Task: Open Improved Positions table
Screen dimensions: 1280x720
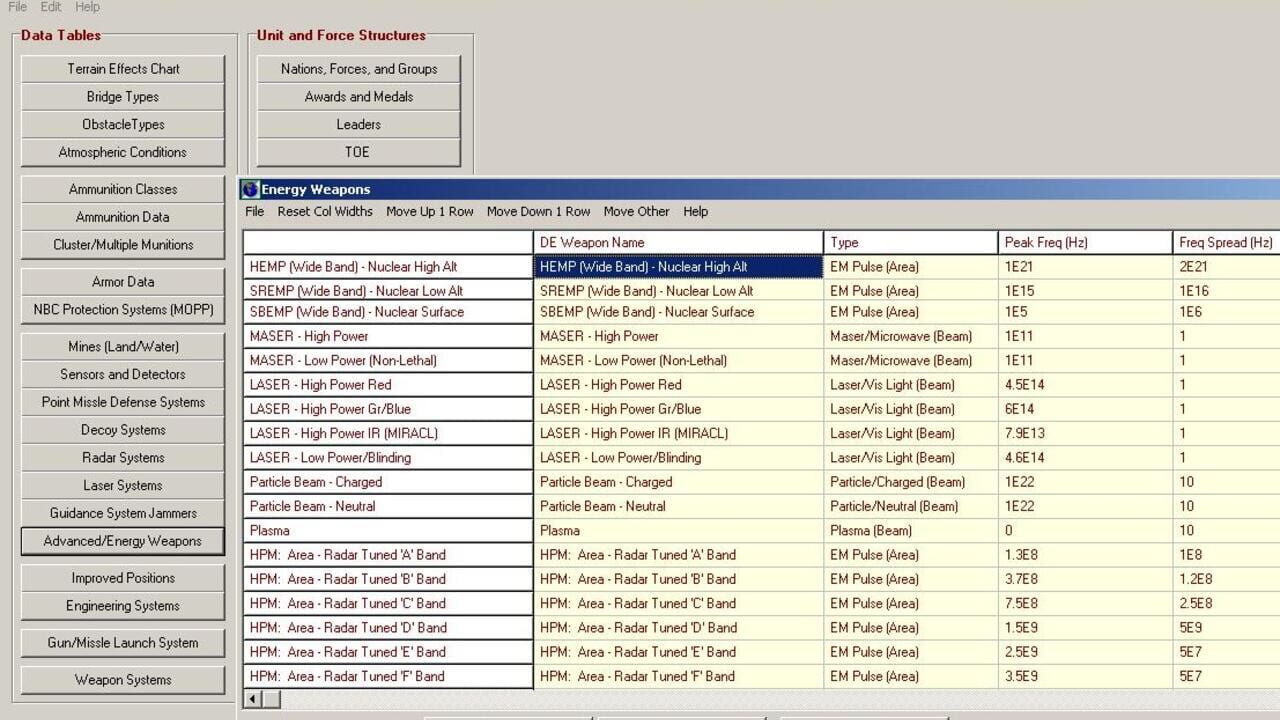Action: 123,578
